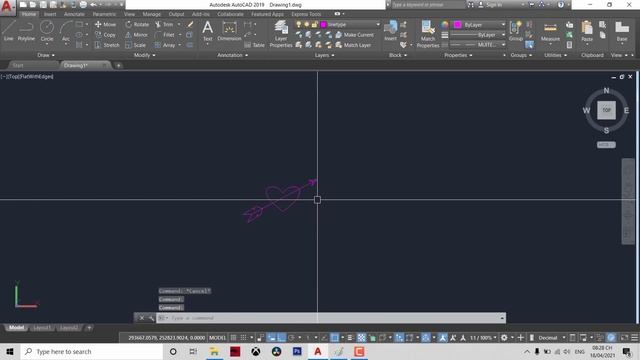This screenshot has width=640, height=360.
Task: Toggle snap mode in status bar
Action: [x=243, y=338]
